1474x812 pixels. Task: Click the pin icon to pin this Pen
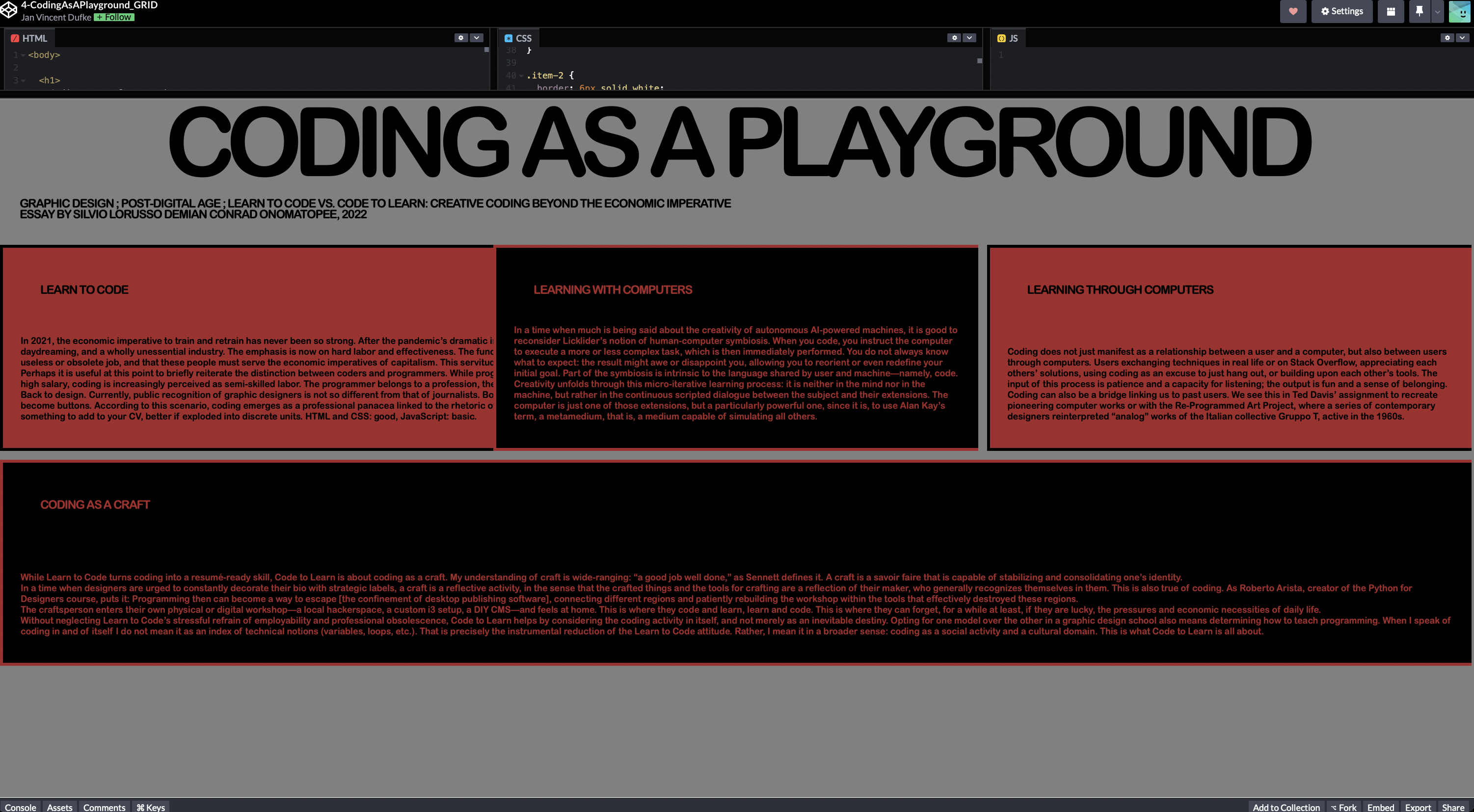coord(1419,11)
